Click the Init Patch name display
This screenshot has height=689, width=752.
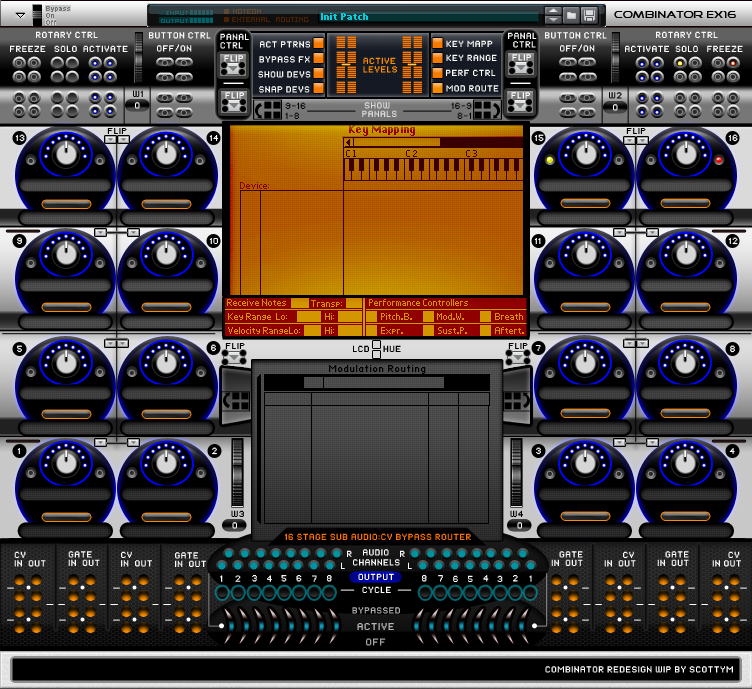coord(429,17)
